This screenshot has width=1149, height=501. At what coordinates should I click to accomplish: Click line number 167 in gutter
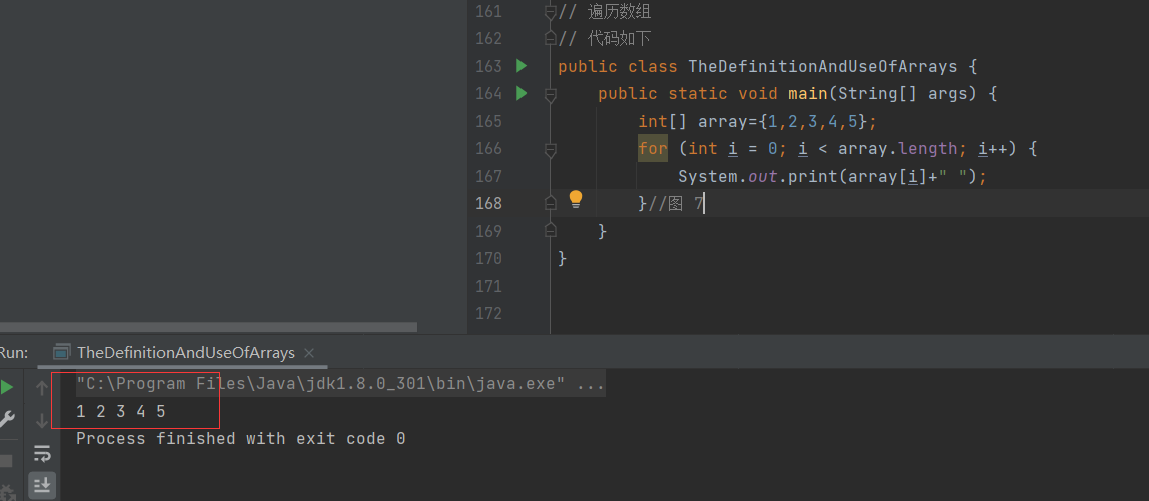tap(488, 176)
